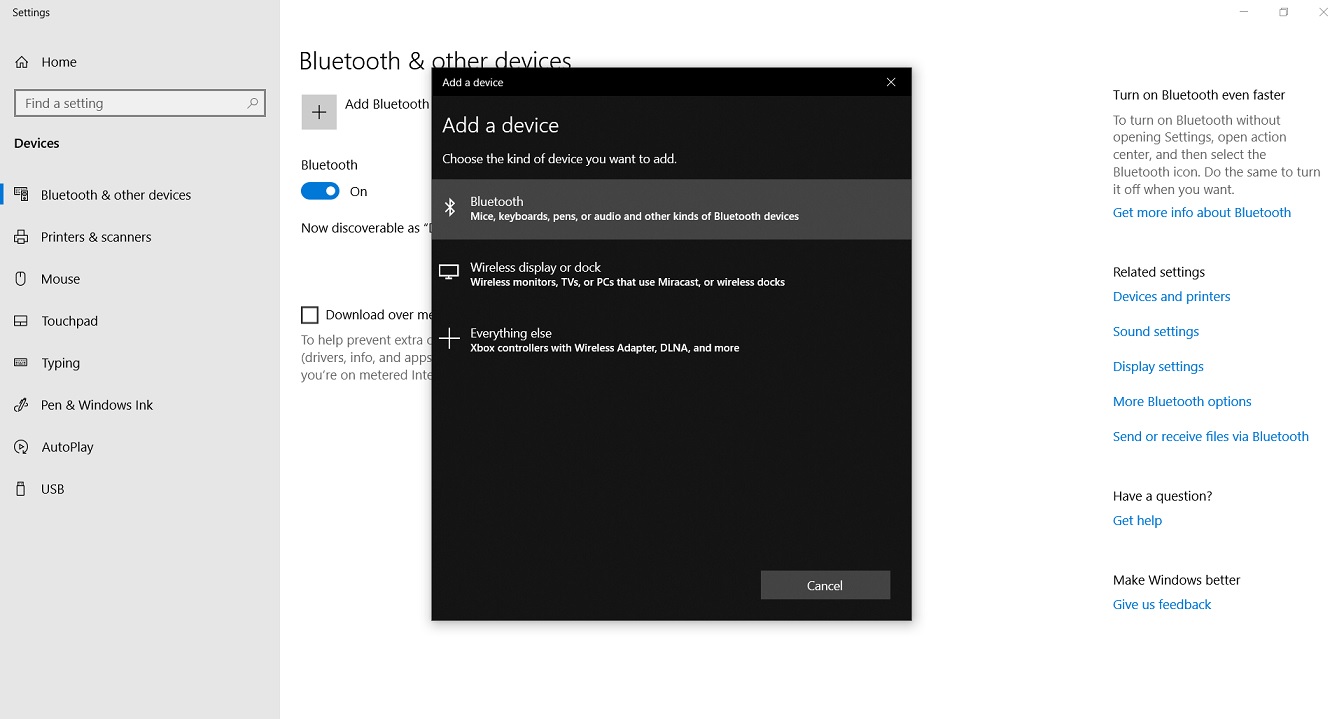This screenshot has width=1344, height=719.
Task: Click 'Wireless monitors, TVs, or PCs' description text
Action: (628, 282)
